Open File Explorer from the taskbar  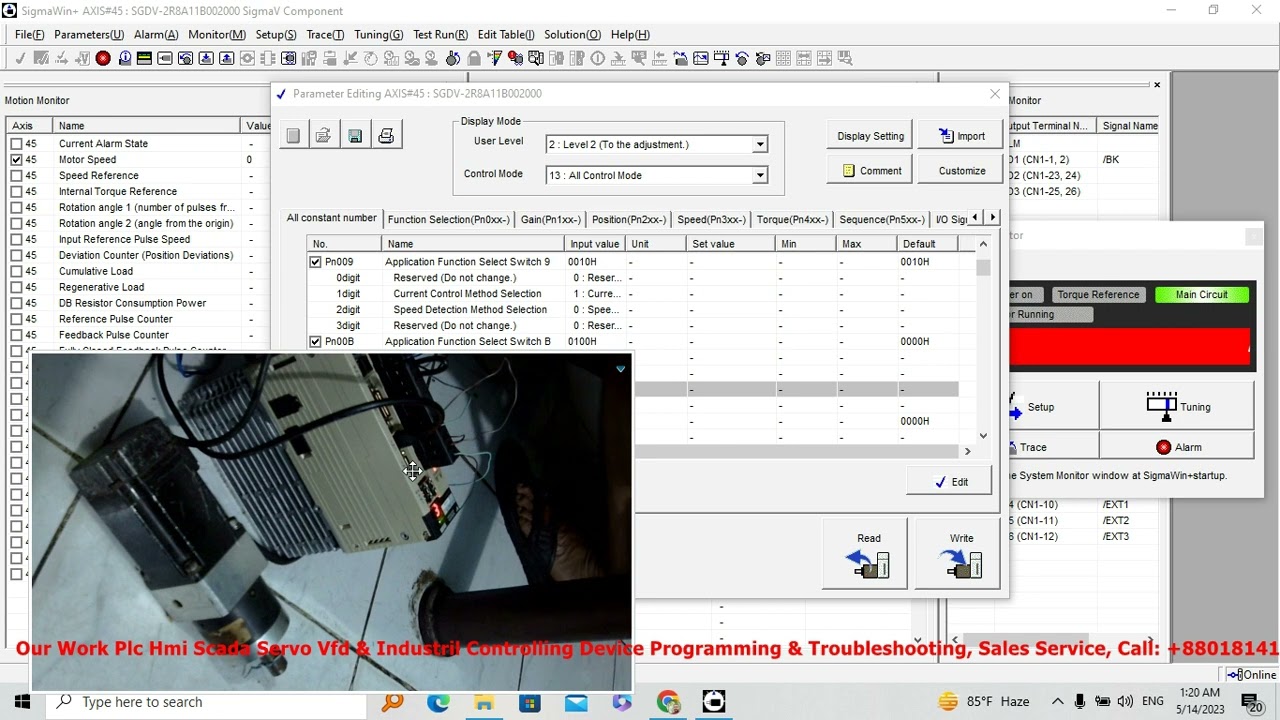tap(484, 702)
